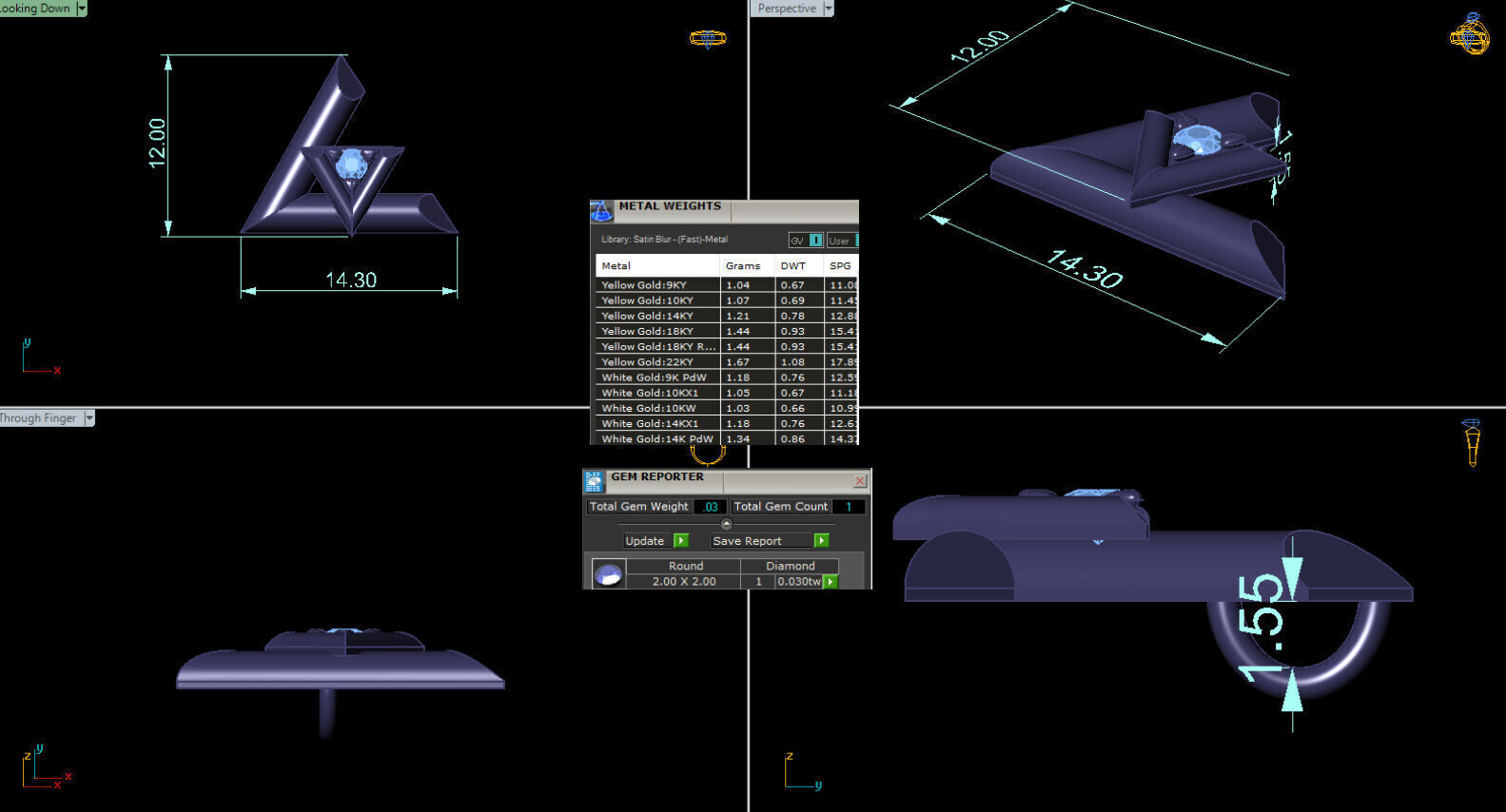The width and height of the screenshot is (1506, 812).
Task: Close the Gem Reporter panel
Action: pyautogui.click(x=860, y=481)
